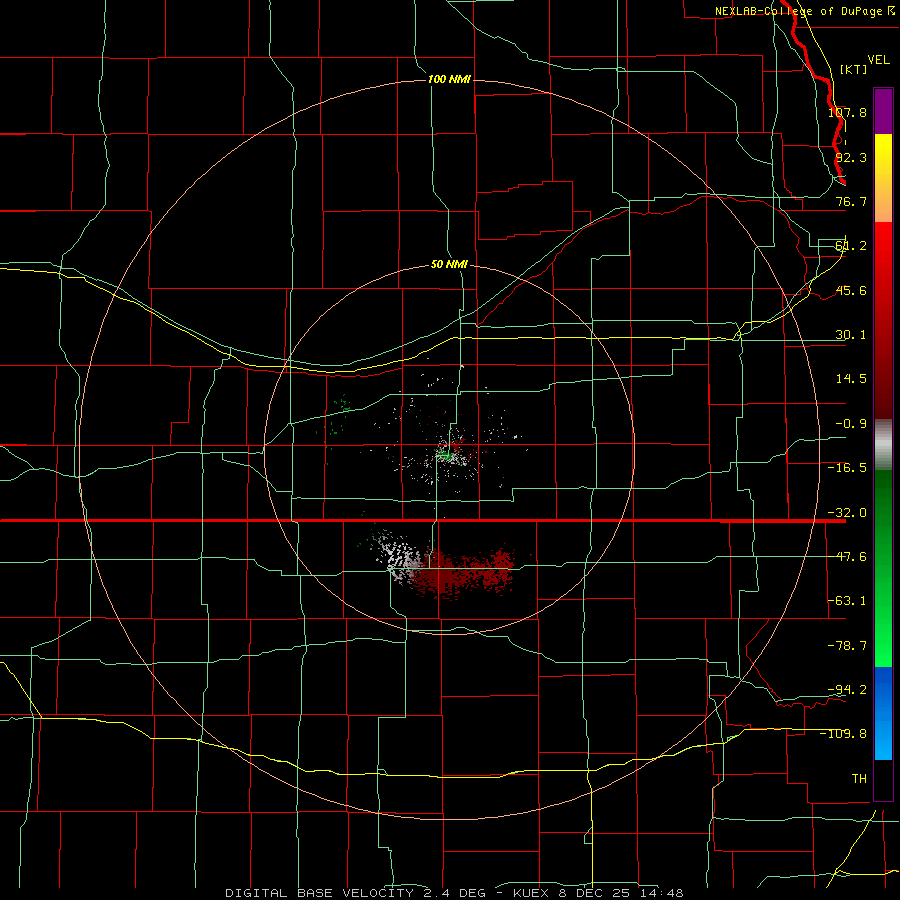Click the yellow-orange segment of the color bar

[883, 178]
